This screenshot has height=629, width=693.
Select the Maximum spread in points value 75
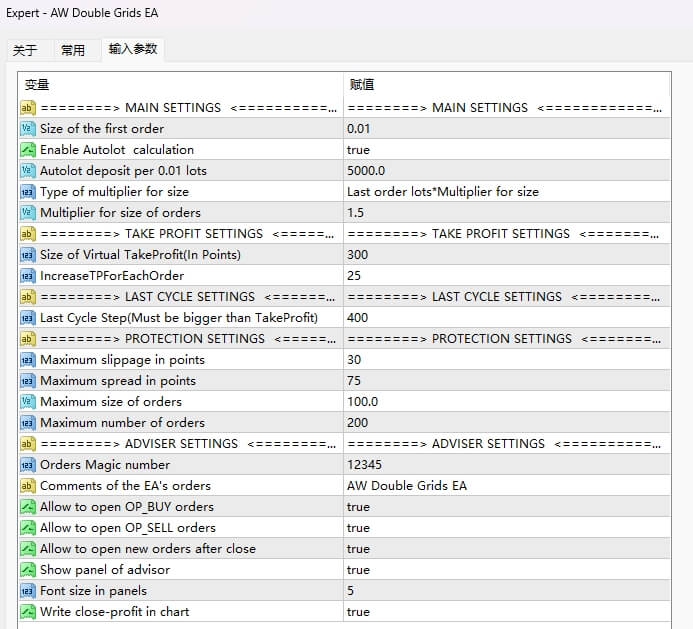point(357,381)
